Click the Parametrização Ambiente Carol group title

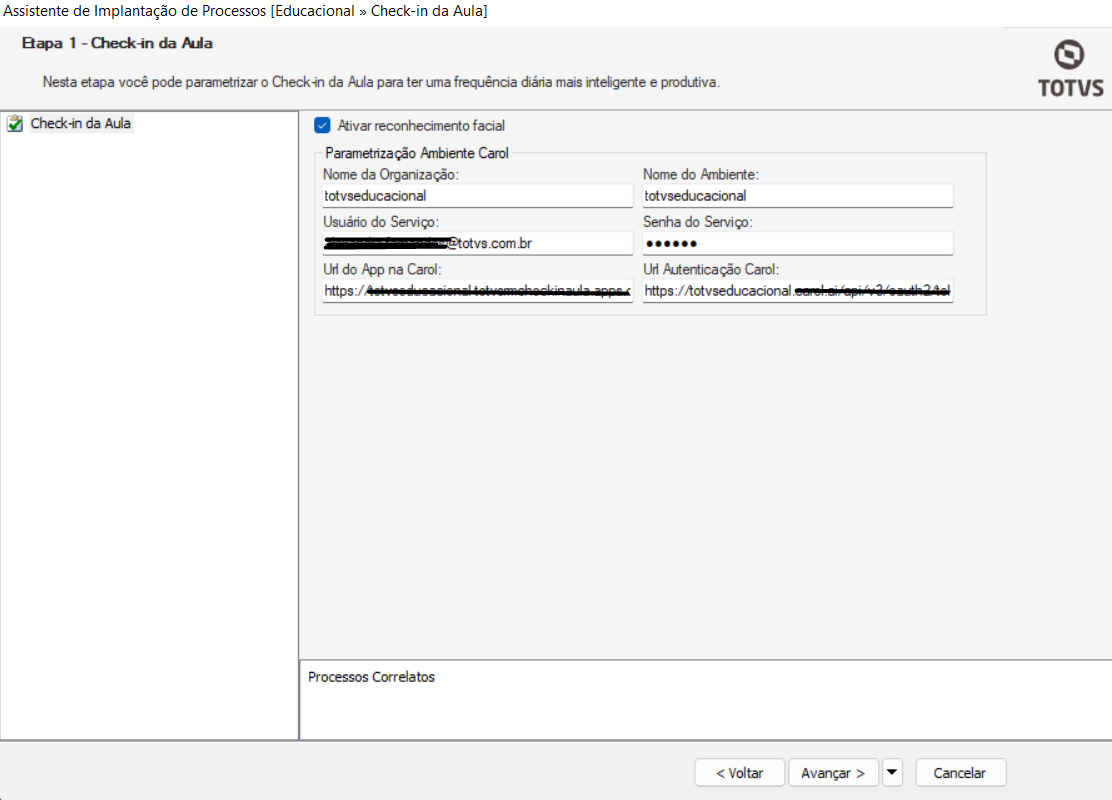point(417,153)
